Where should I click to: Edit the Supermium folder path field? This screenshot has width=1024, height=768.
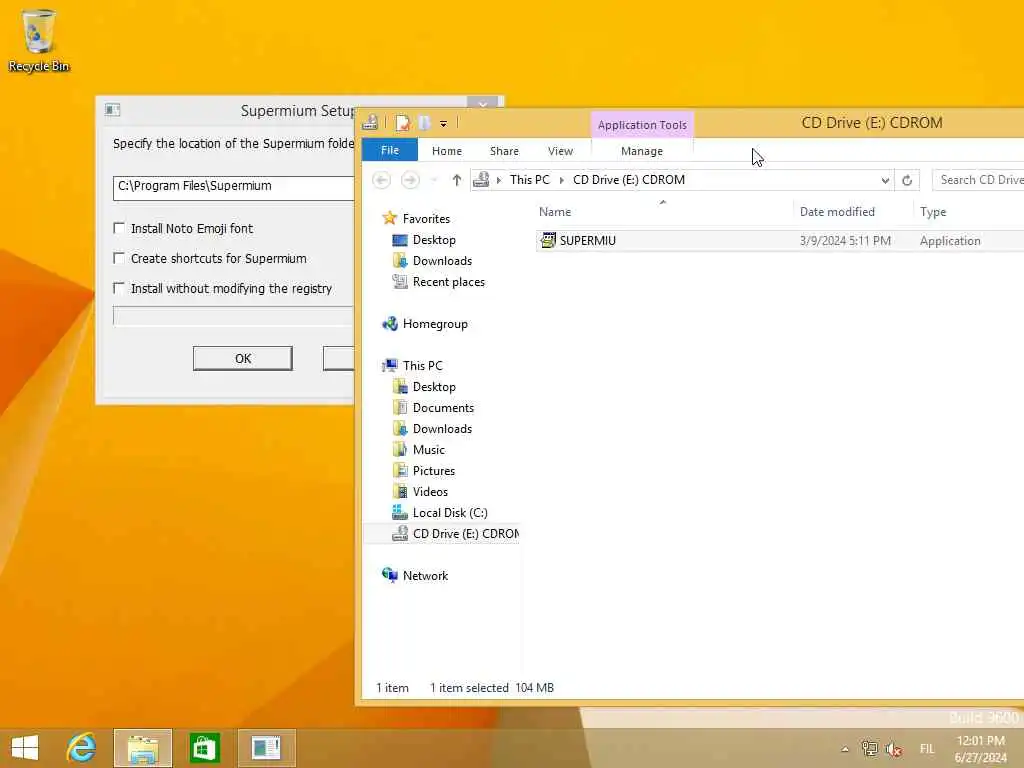coord(234,188)
